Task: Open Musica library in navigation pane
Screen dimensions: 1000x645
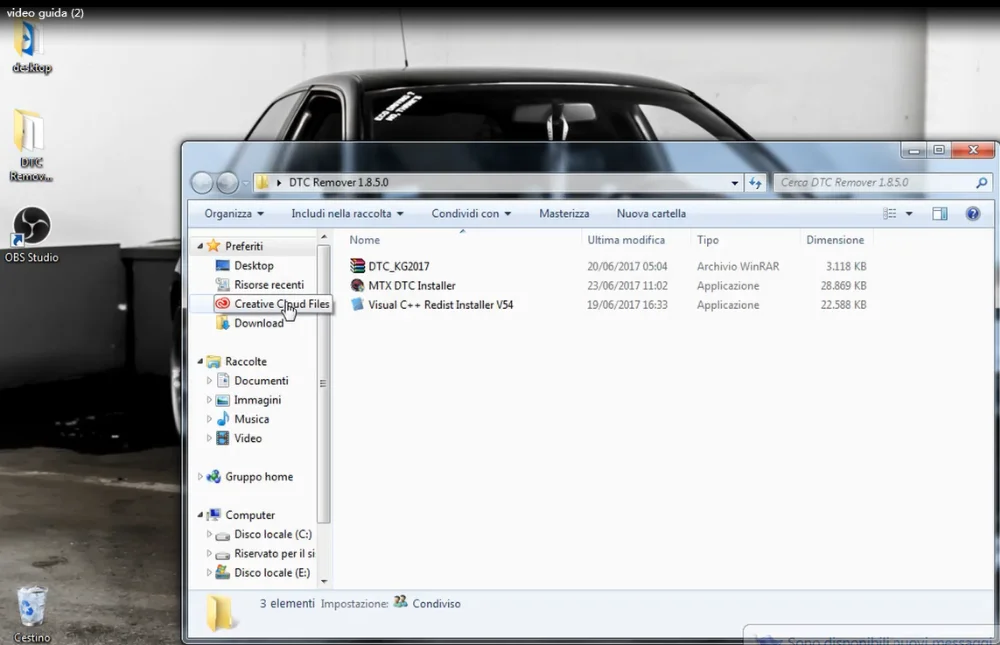Action: point(251,419)
